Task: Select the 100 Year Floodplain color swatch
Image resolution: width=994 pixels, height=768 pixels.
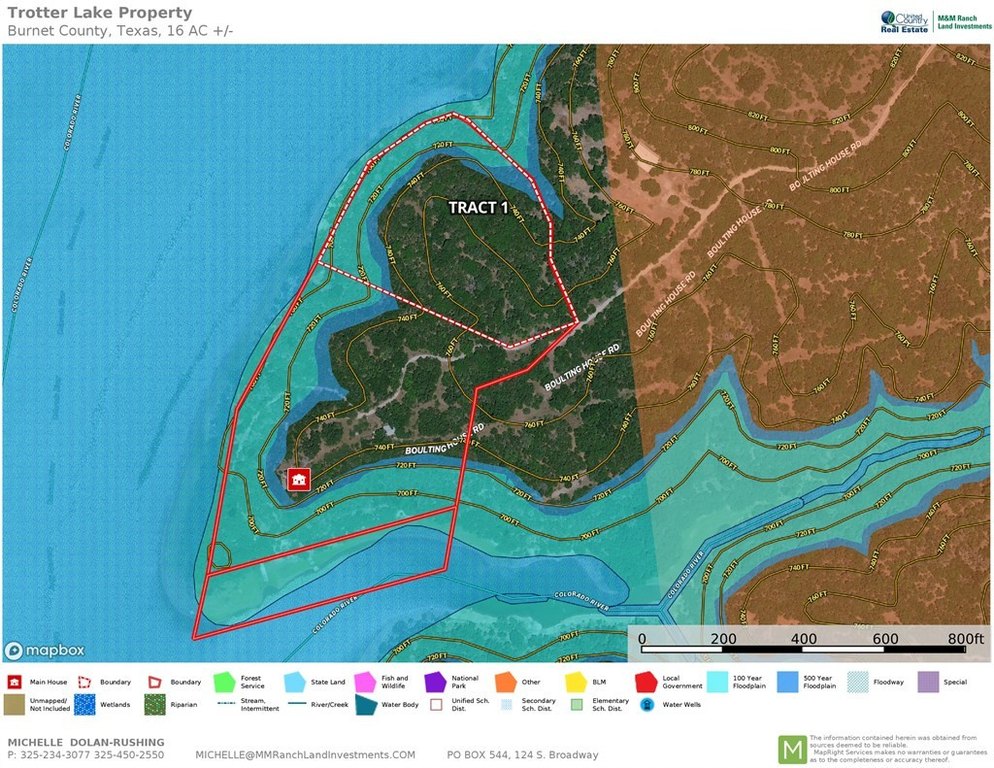Action: 716,682
